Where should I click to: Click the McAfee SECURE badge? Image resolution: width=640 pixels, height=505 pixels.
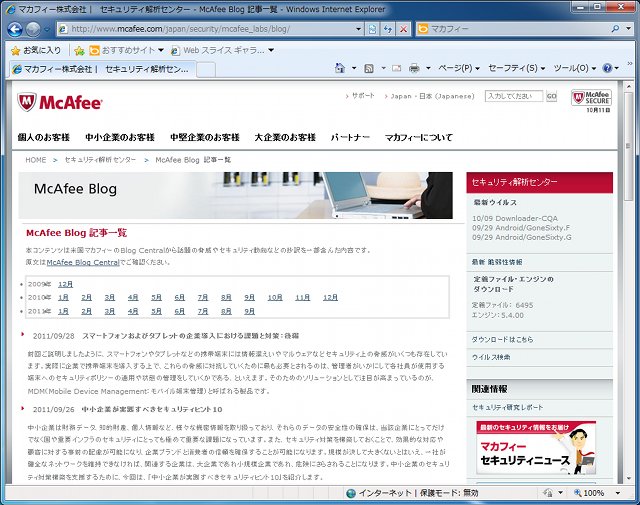(x=591, y=98)
